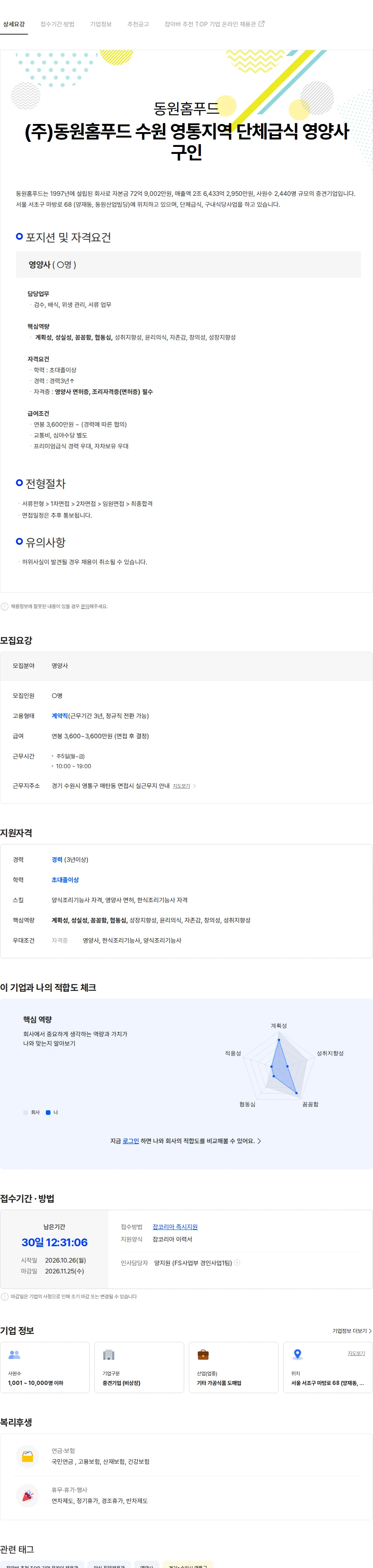Click the info icon beside 채용정보 notice

point(5,606)
